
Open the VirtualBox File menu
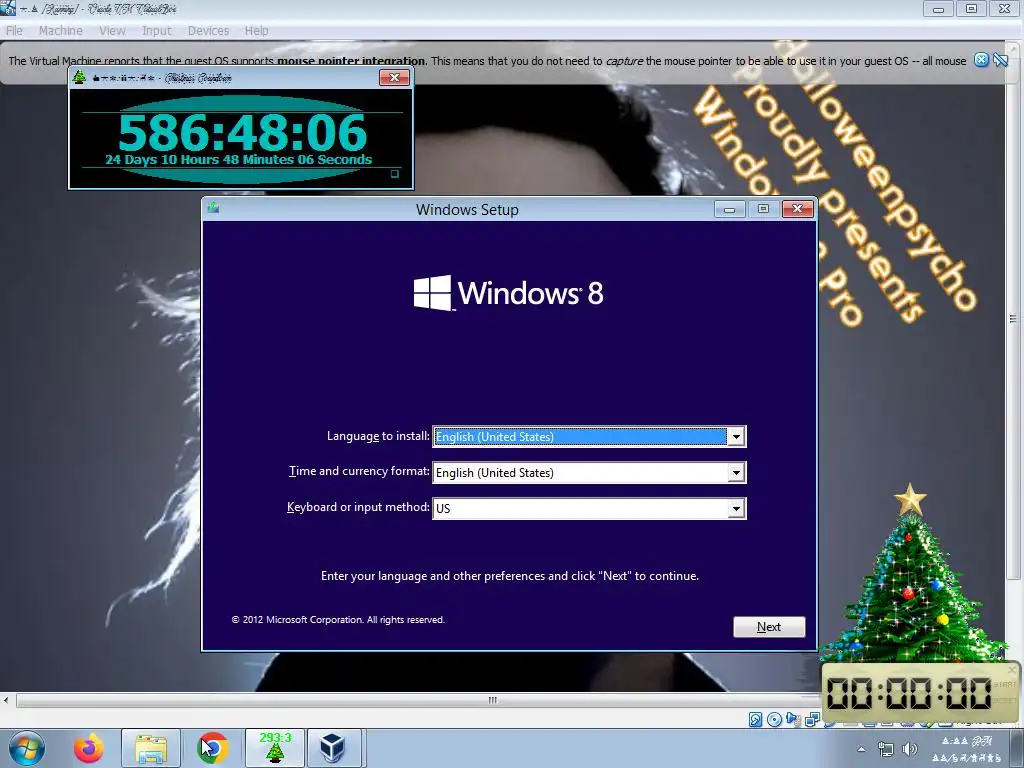[14, 31]
